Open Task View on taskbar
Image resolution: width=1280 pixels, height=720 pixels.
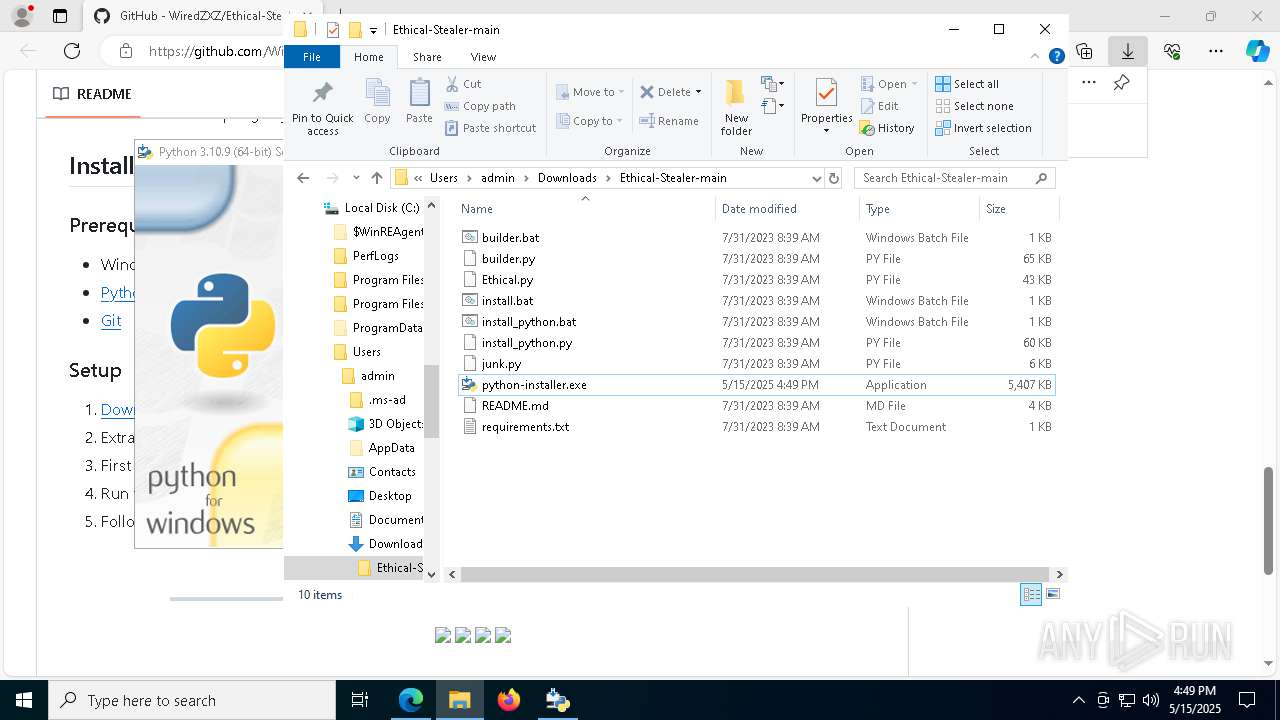click(x=360, y=700)
